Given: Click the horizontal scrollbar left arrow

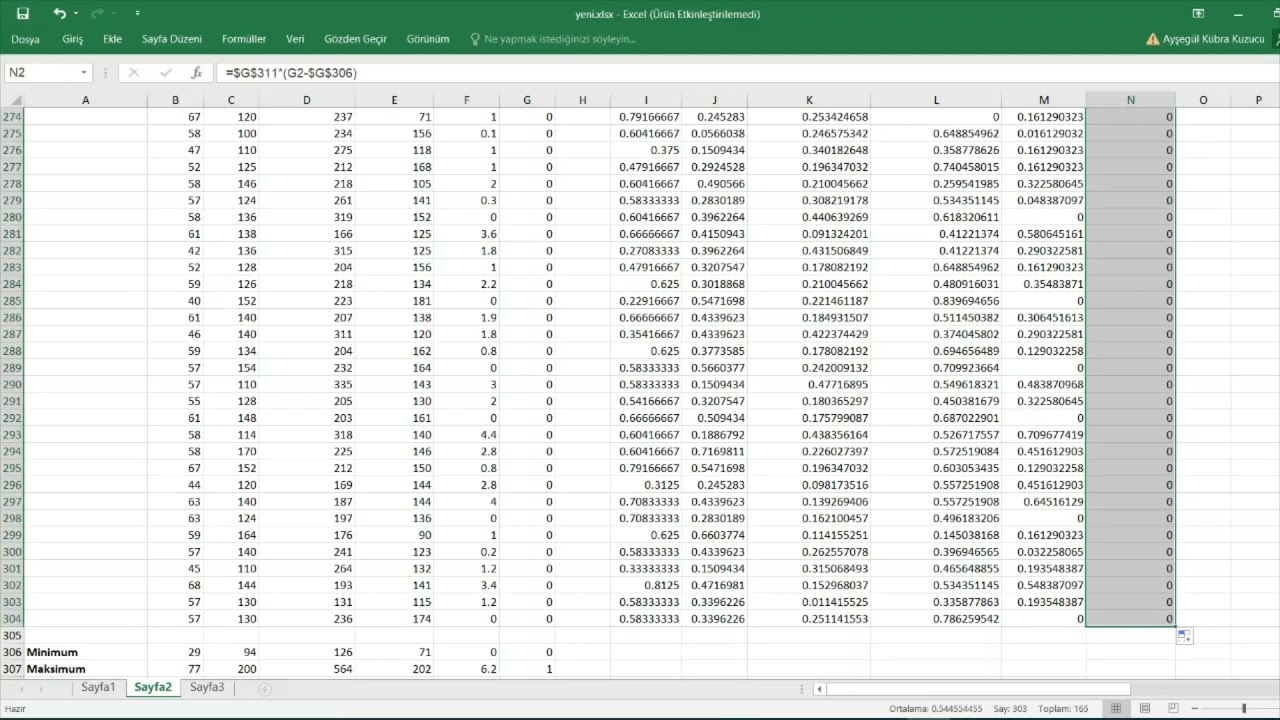Looking at the screenshot, I should click(820, 689).
